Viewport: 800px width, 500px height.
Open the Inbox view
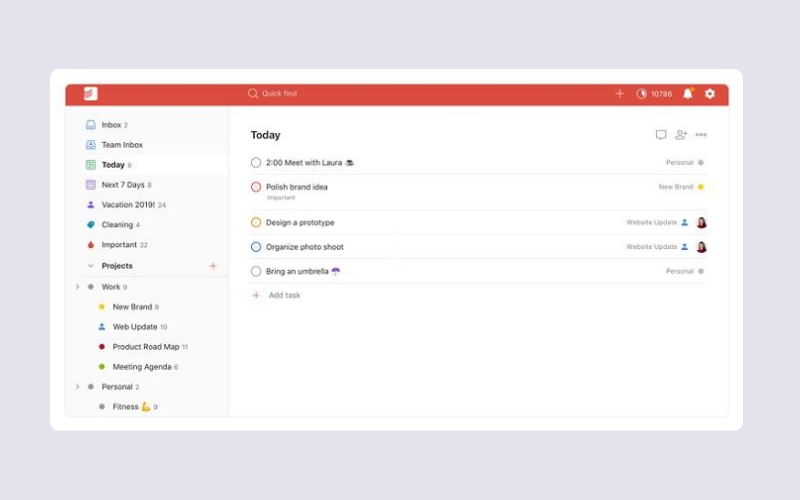point(111,125)
